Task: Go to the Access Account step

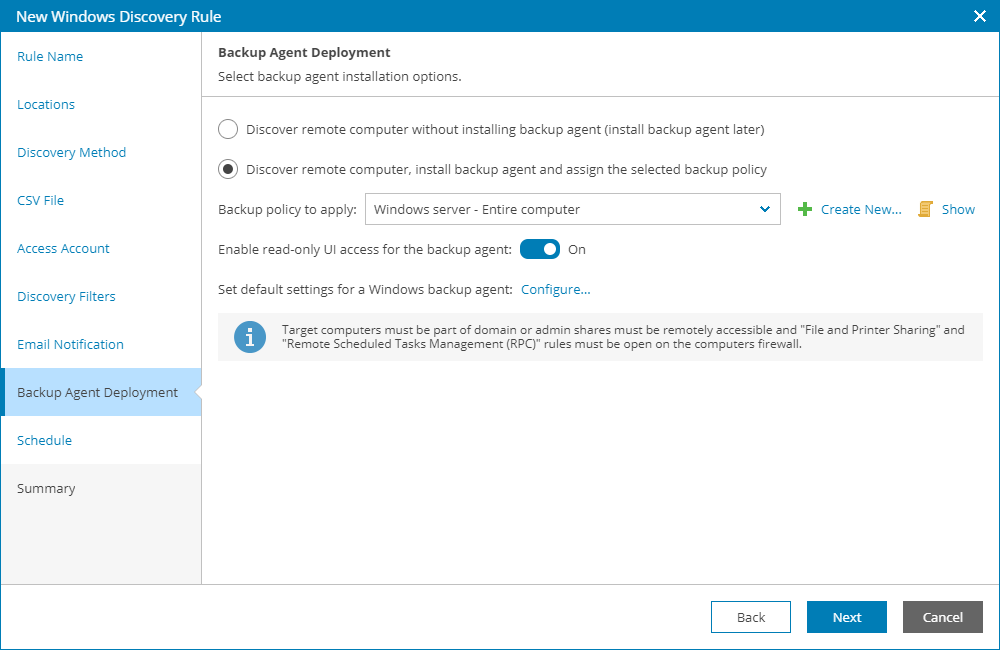Action: point(63,249)
